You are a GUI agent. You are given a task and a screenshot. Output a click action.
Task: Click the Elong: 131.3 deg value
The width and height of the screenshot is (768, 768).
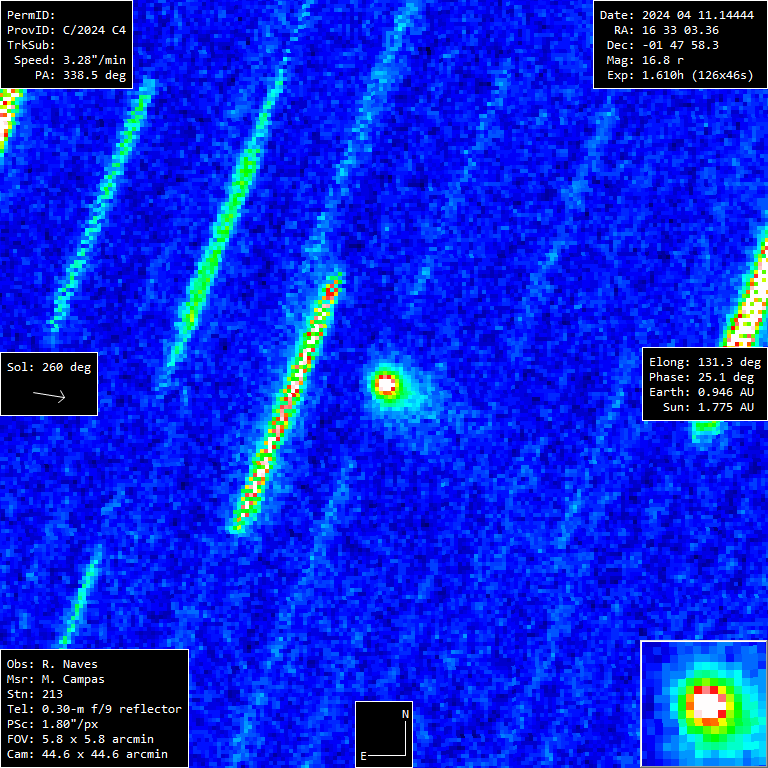[705, 362]
